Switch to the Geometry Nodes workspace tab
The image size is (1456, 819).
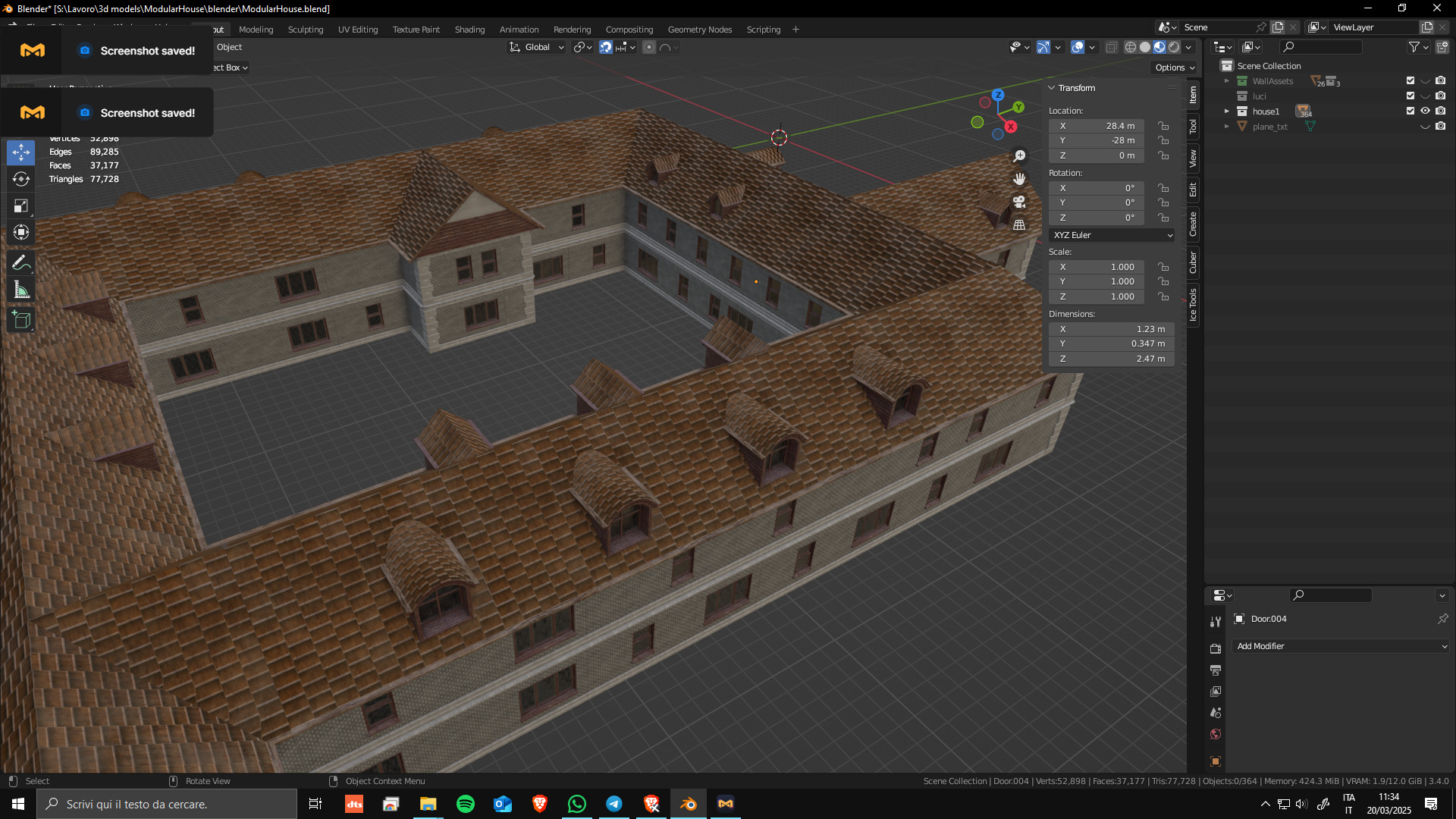(699, 30)
